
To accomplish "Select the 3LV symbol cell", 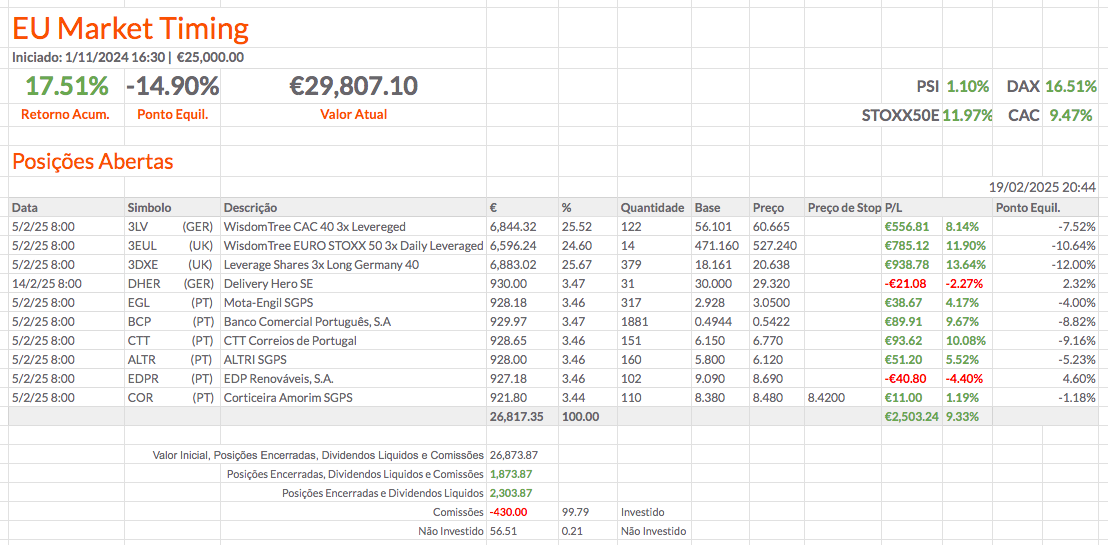I will tap(138, 227).
